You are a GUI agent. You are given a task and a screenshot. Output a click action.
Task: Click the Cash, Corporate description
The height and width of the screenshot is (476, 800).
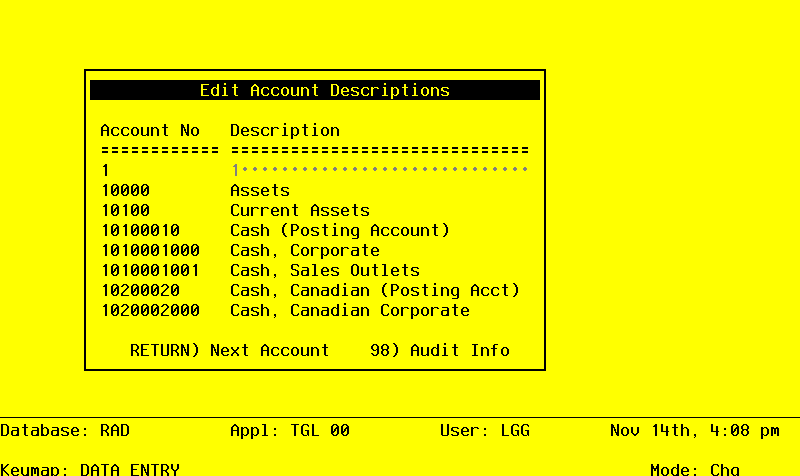click(x=305, y=250)
